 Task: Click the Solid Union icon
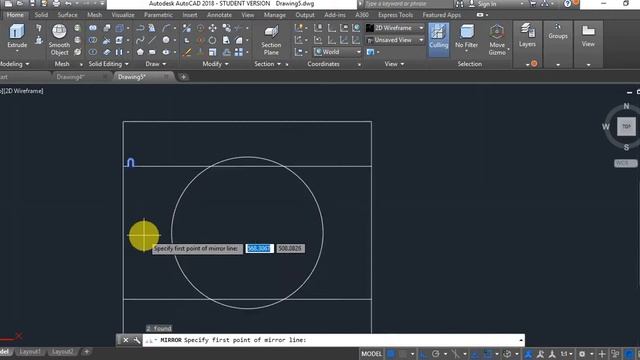(93, 28)
